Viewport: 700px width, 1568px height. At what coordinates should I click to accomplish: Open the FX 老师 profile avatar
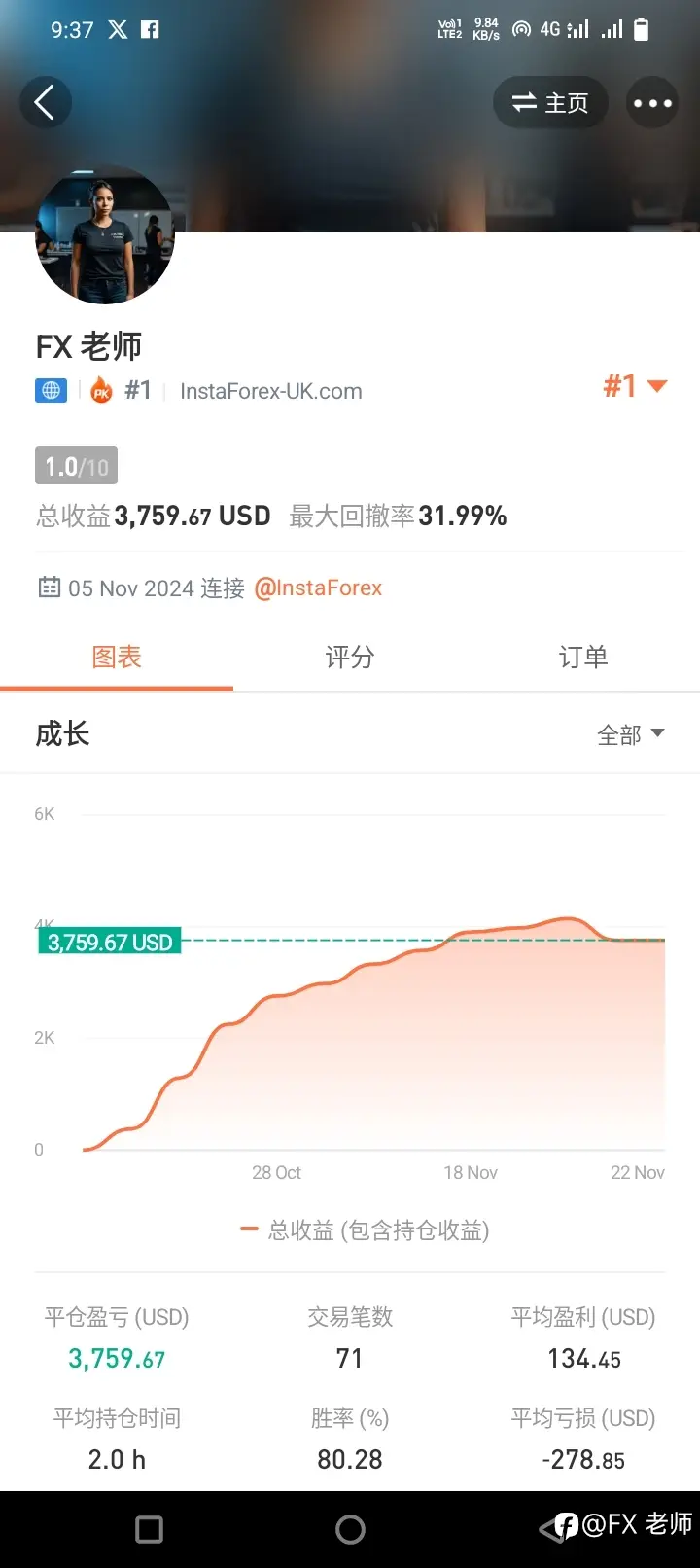click(x=104, y=235)
